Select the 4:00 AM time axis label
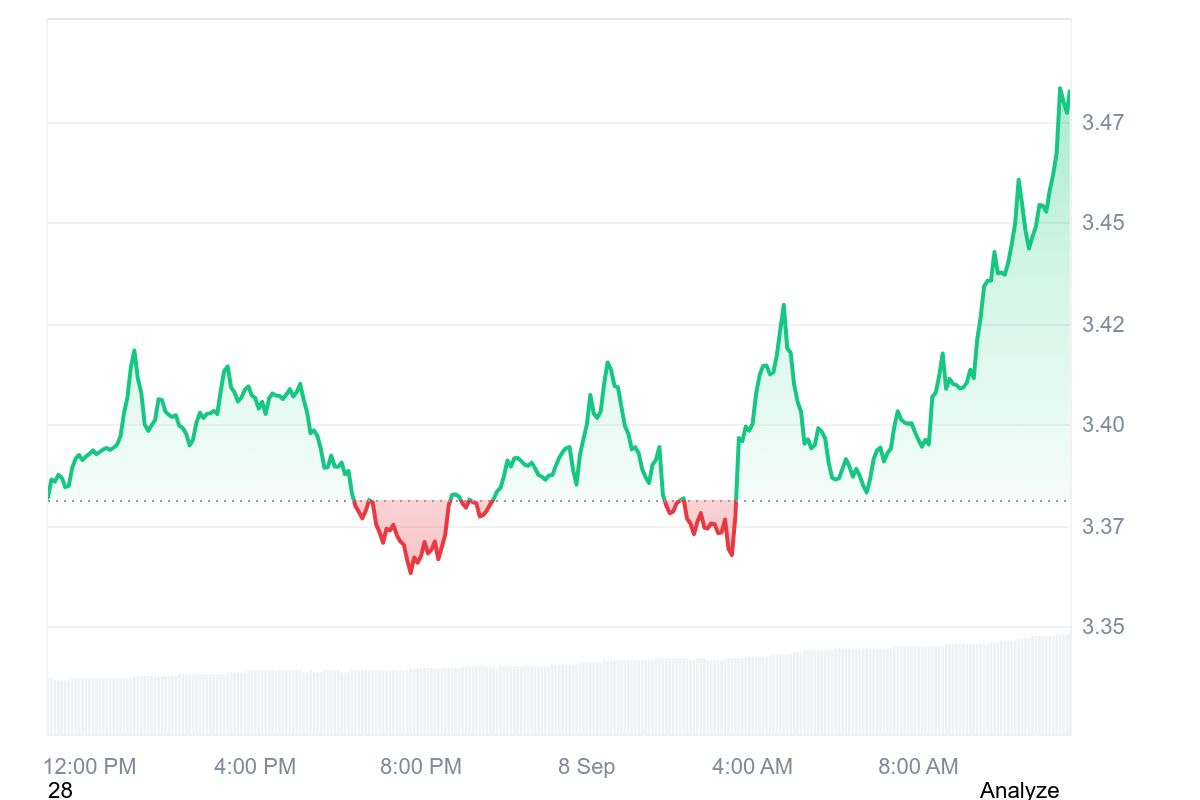This screenshot has width=1200, height=800. (752, 767)
